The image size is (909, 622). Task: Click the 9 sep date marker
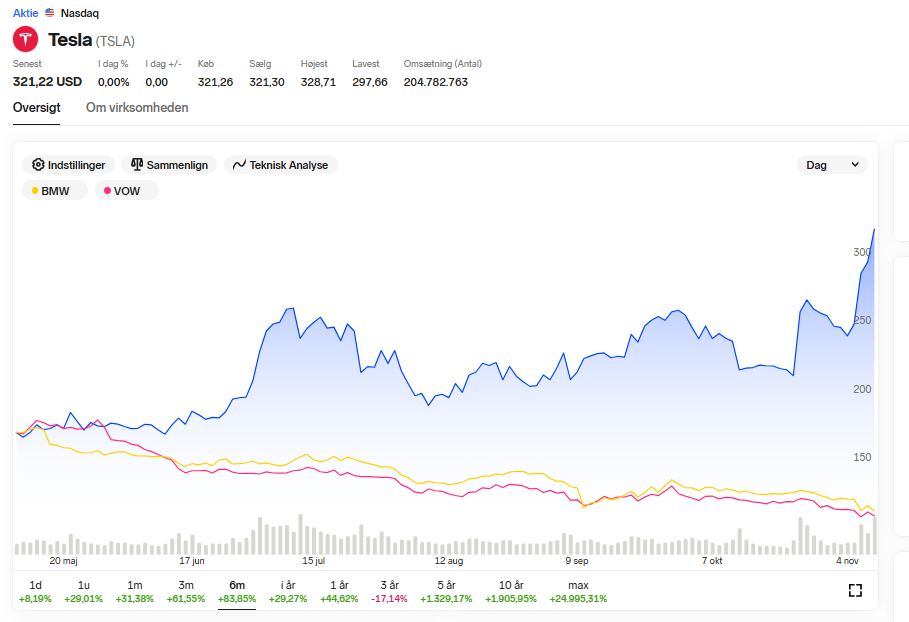click(x=577, y=561)
